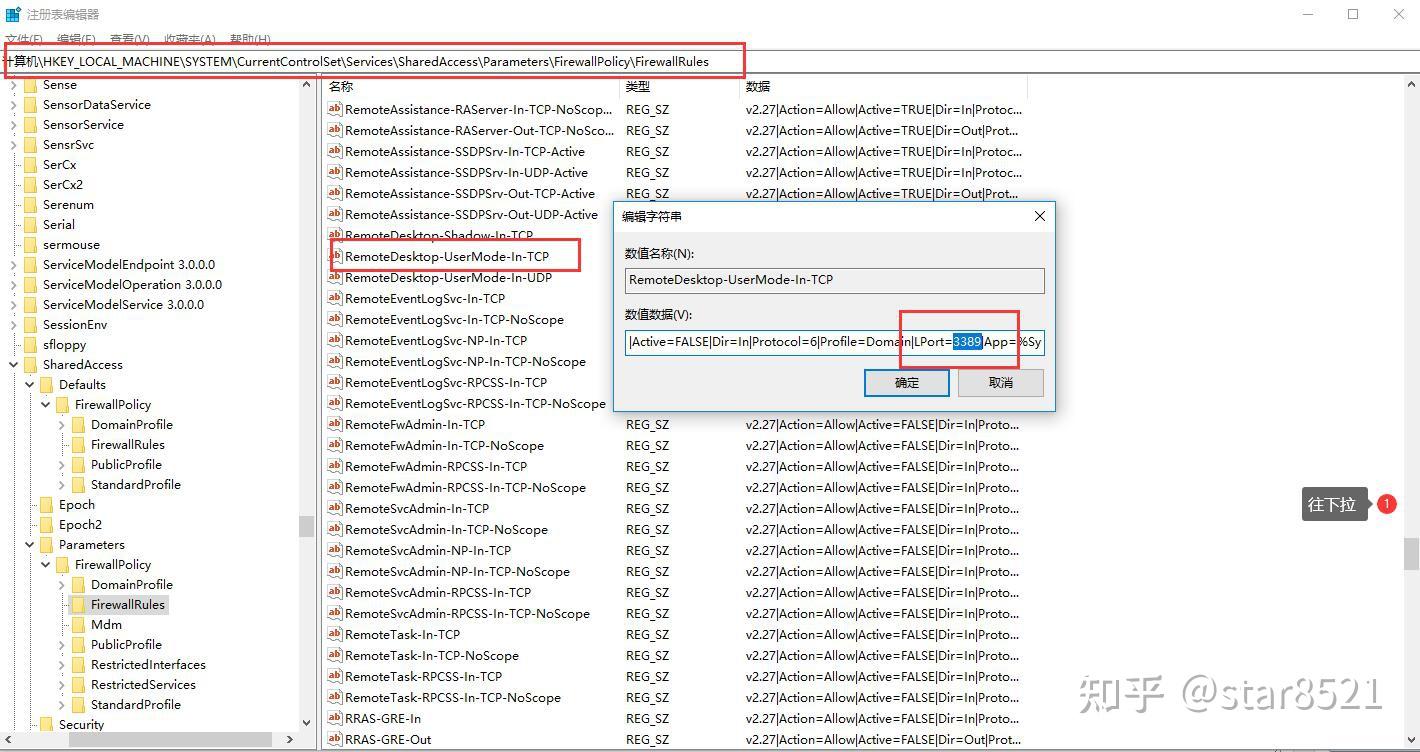
Task: Click the string icon beside RemoteDesktop-UserMode-In-UDP
Action: click(335, 278)
